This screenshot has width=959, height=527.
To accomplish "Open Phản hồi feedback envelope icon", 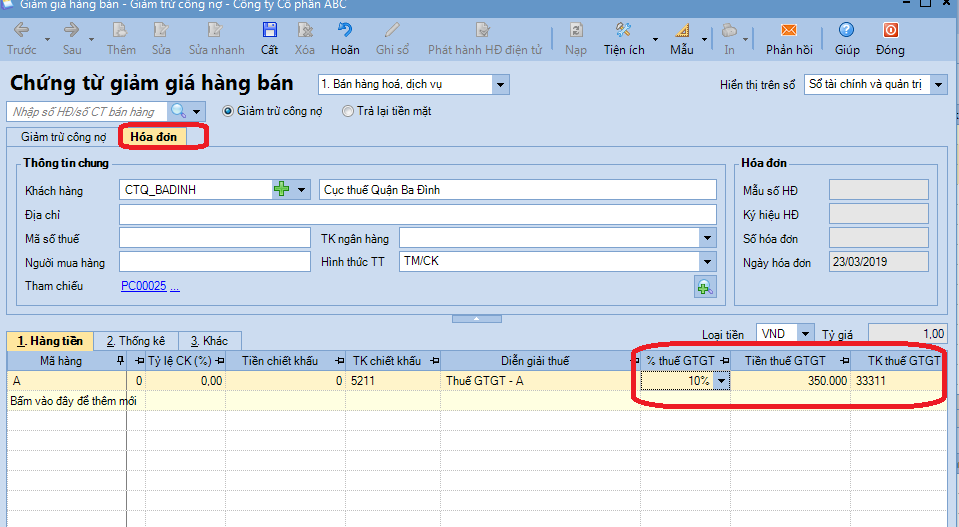I will 789,31.
